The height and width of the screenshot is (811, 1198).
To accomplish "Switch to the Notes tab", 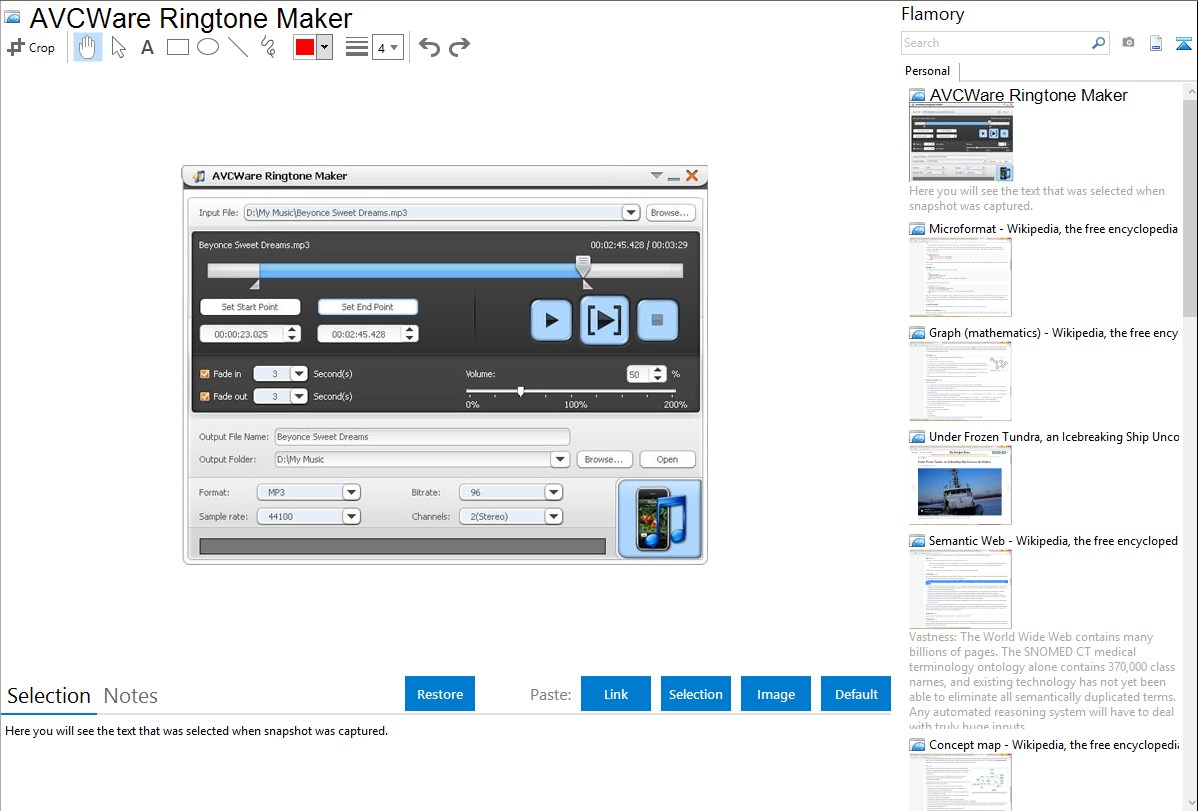I will (x=131, y=696).
